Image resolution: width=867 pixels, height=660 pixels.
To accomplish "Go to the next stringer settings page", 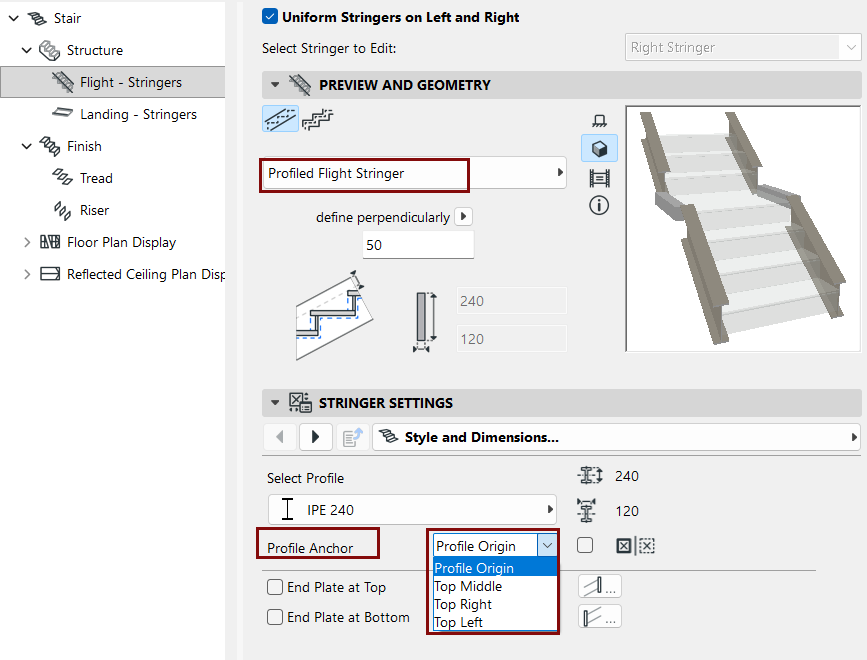I will point(315,437).
